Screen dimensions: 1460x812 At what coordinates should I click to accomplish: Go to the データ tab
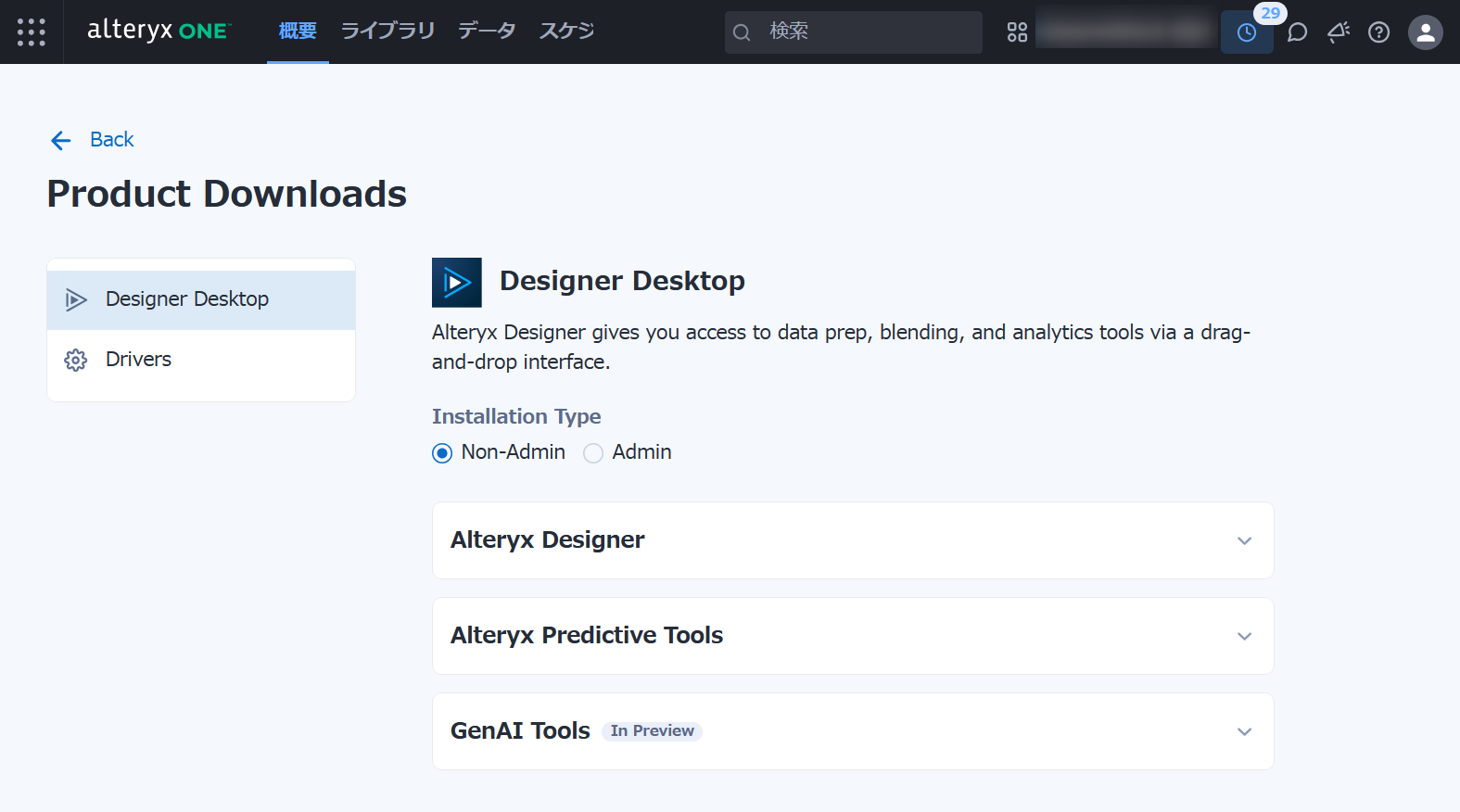coord(487,31)
